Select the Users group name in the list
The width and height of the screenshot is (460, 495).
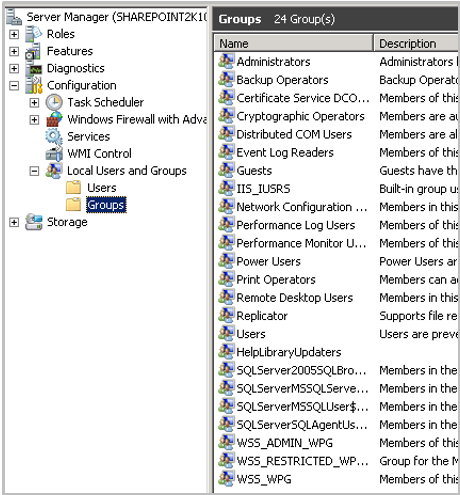click(251, 334)
